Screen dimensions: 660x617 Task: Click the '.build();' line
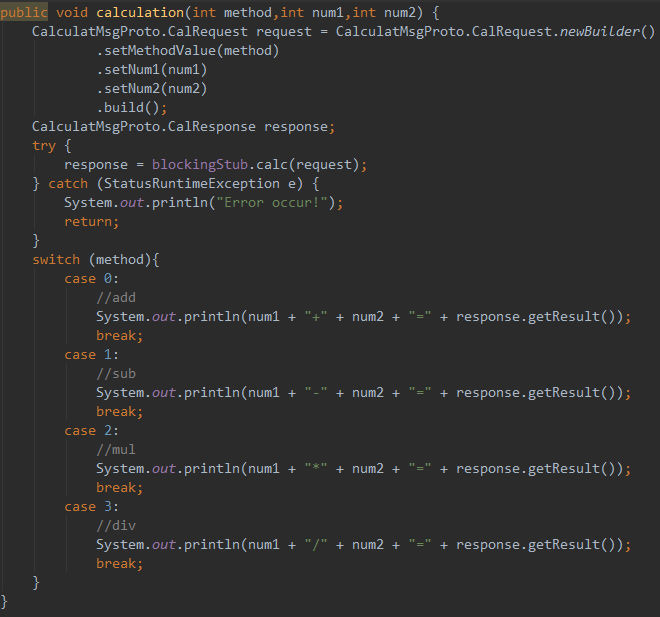click(x=132, y=108)
